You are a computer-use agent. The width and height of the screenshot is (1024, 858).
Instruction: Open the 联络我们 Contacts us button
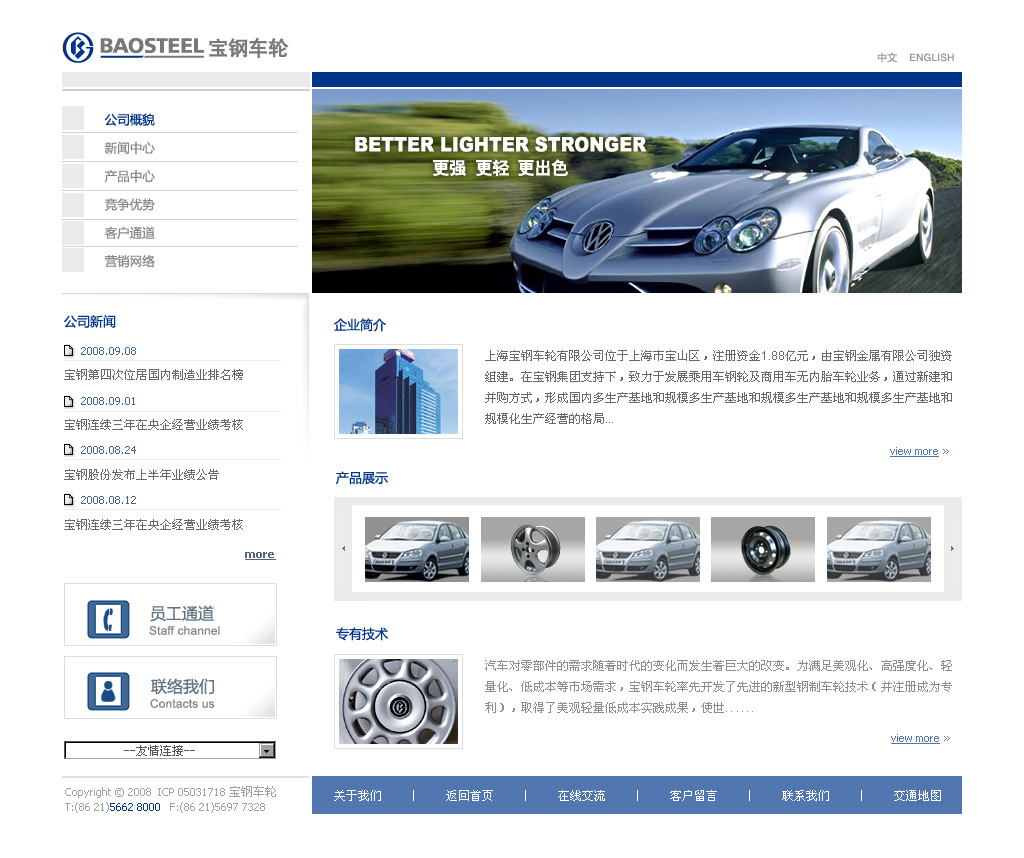[170, 688]
